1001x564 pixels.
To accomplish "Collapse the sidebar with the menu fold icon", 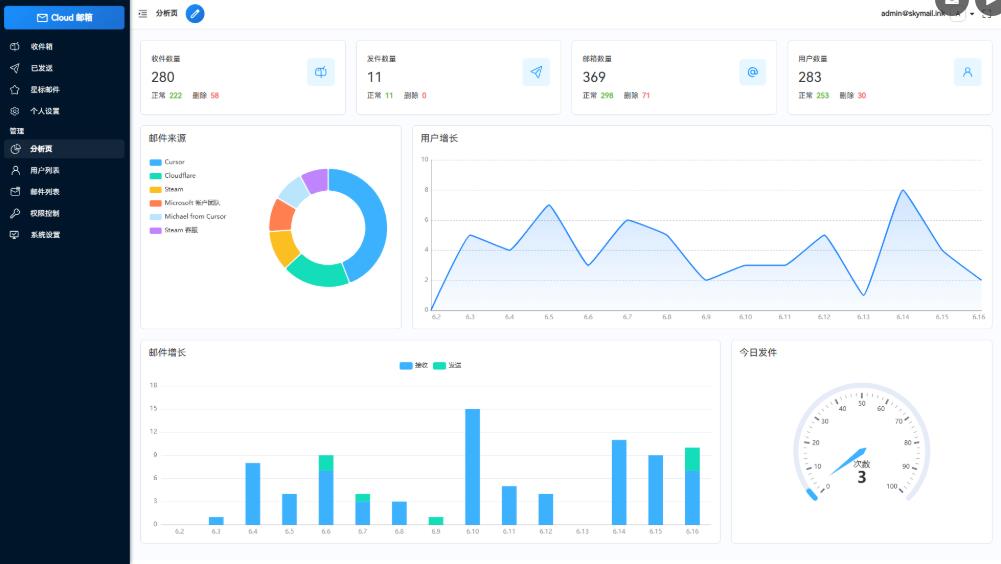I will click(143, 14).
